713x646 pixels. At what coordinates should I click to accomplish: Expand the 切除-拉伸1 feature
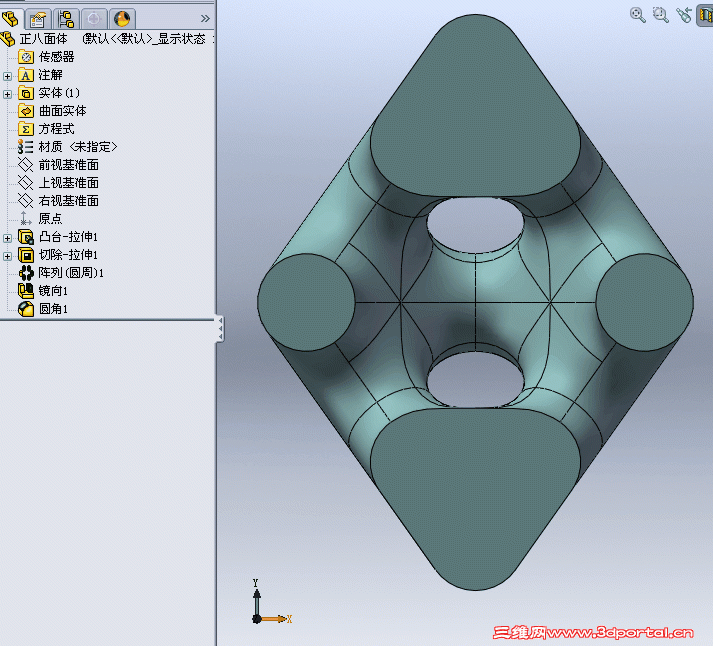[x=7, y=256]
